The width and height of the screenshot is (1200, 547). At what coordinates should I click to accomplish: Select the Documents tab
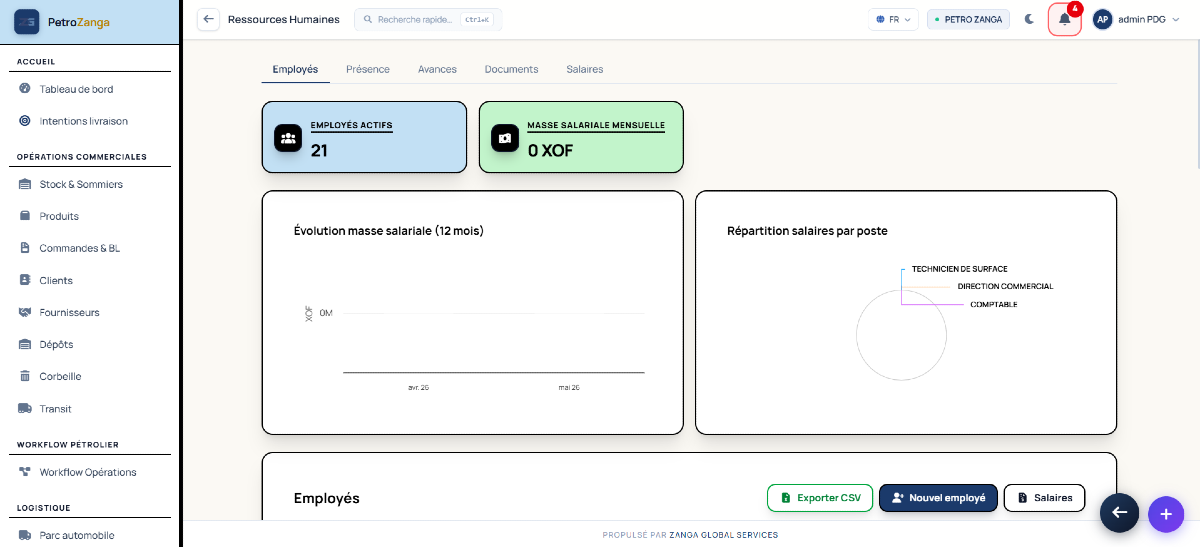tap(511, 69)
